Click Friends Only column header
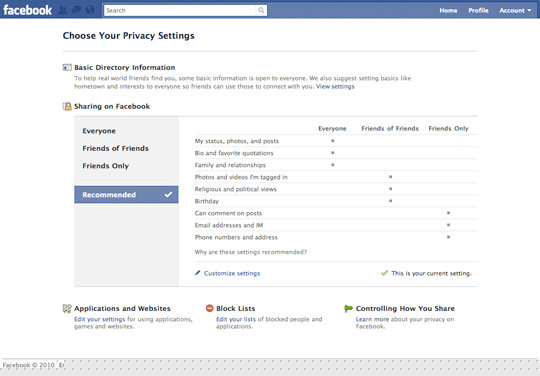 [x=448, y=128]
